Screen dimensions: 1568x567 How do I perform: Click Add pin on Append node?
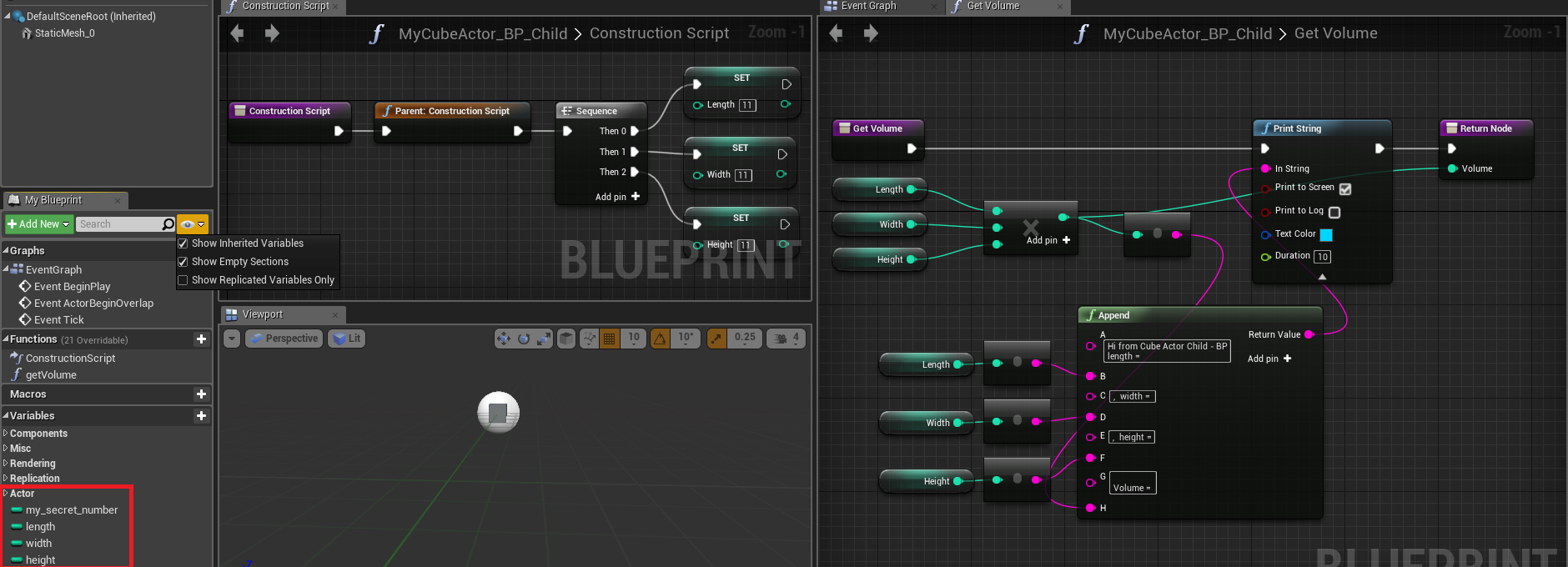[1269, 359]
